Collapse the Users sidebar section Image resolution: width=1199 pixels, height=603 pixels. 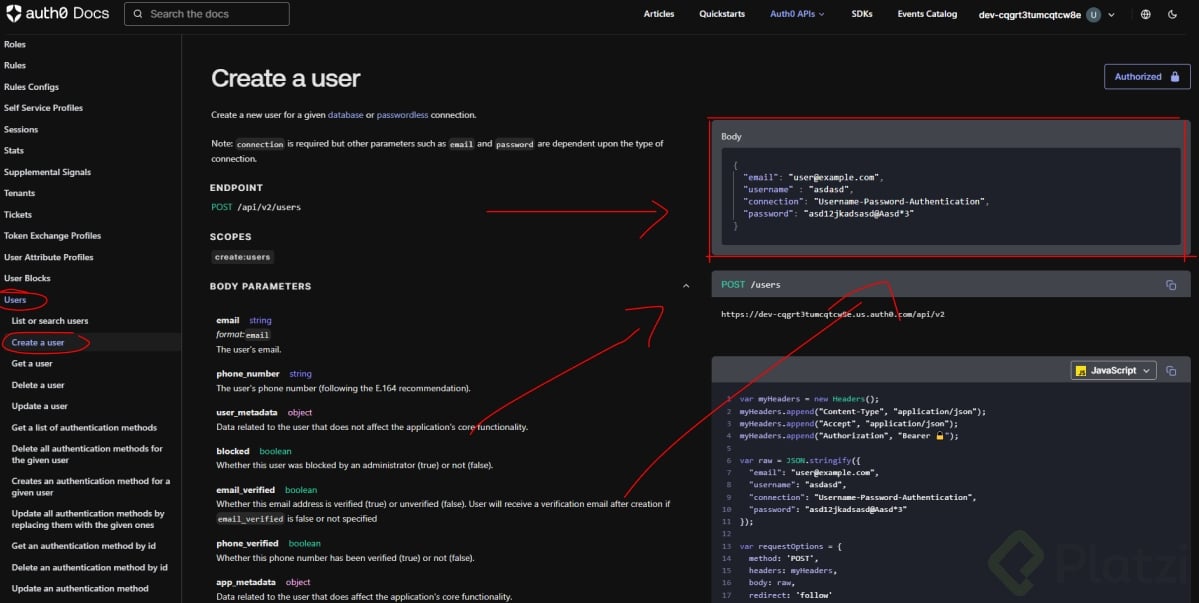click(15, 300)
